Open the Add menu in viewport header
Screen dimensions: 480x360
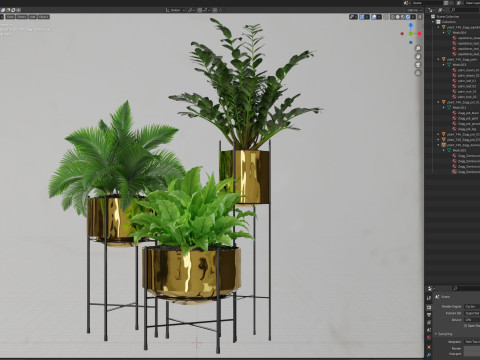32,17
